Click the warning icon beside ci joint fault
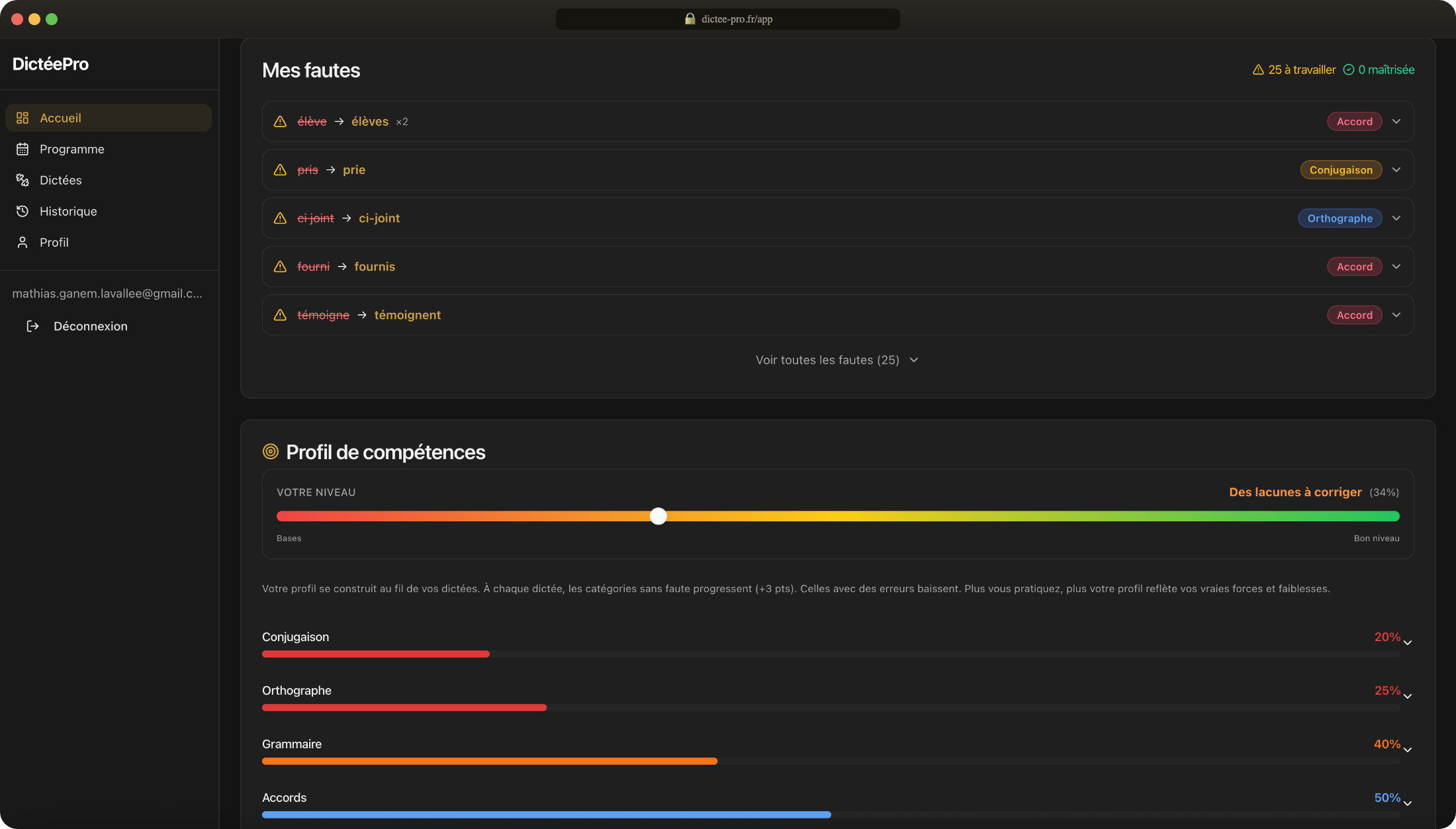This screenshot has height=829, width=1456. [280, 218]
